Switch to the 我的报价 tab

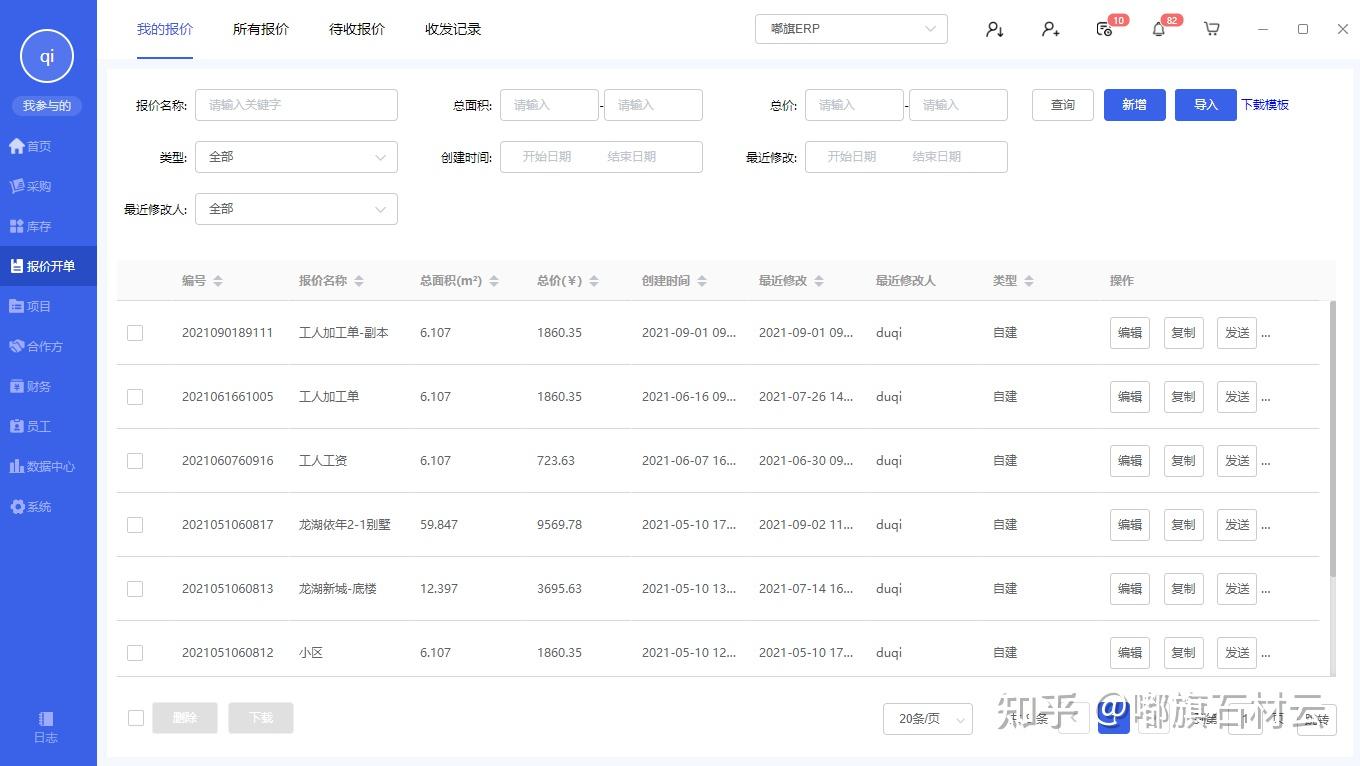pyautogui.click(x=165, y=30)
